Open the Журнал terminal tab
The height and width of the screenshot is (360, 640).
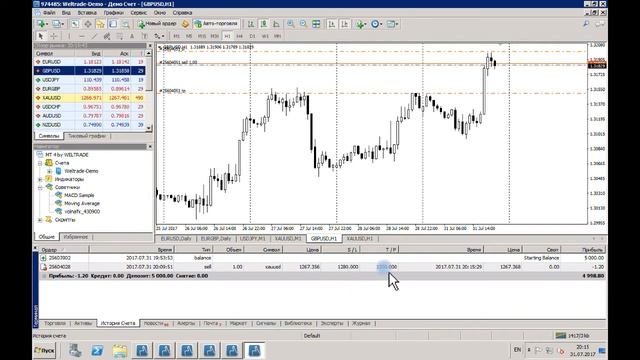click(x=361, y=323)
